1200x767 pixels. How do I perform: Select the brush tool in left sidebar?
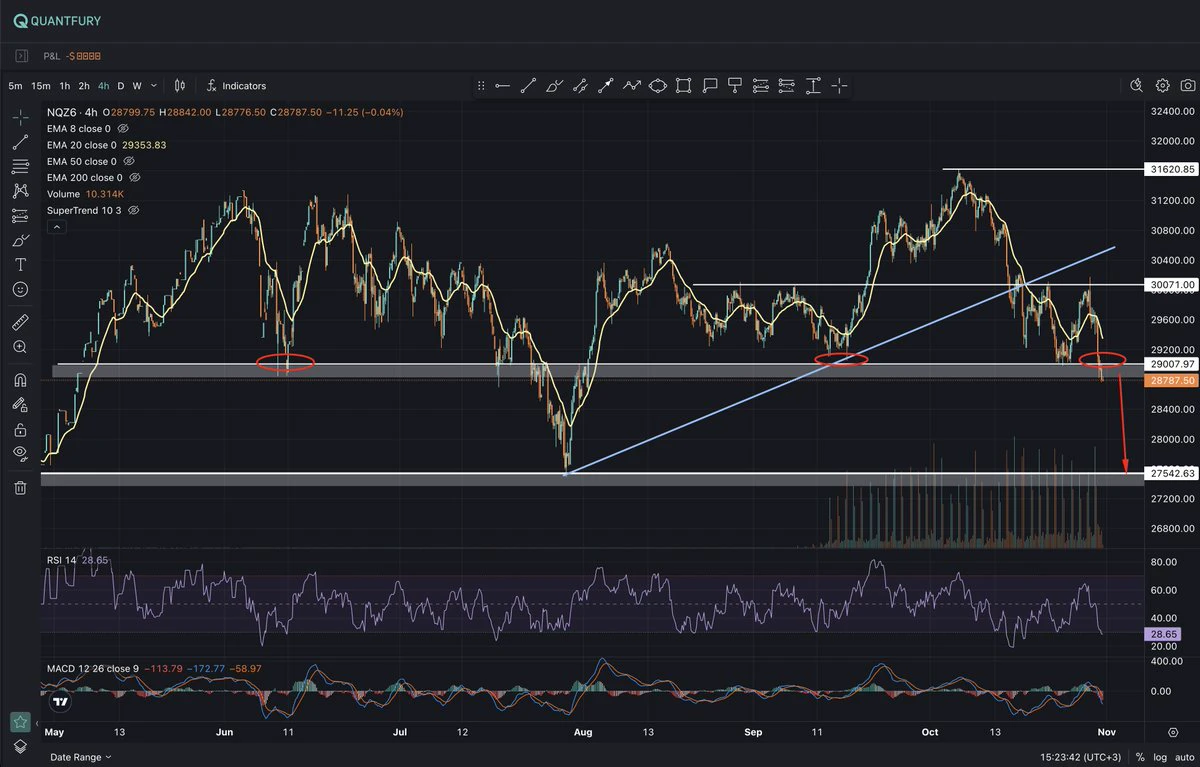point(20,240)
